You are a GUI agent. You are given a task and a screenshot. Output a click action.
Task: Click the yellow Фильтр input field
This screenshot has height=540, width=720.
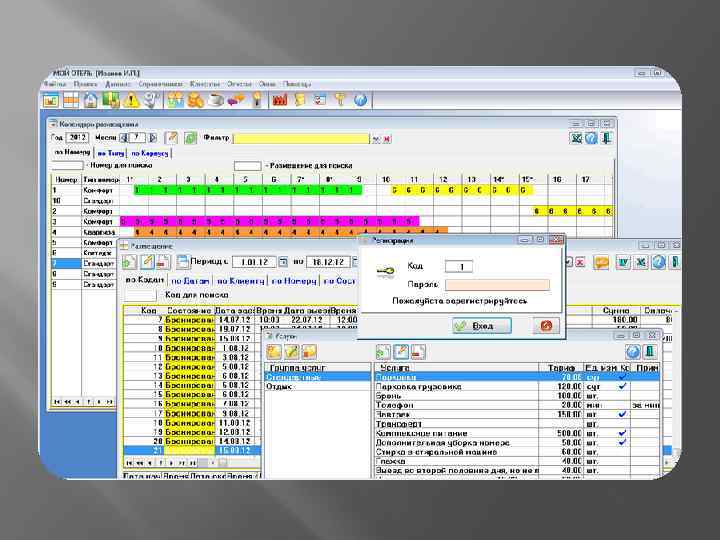pos(301,138)
